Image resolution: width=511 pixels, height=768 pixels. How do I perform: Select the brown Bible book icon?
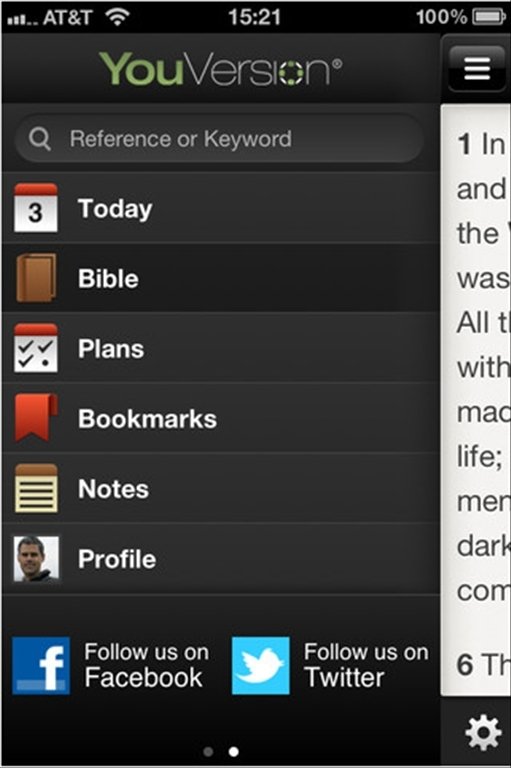coord(36,278)
